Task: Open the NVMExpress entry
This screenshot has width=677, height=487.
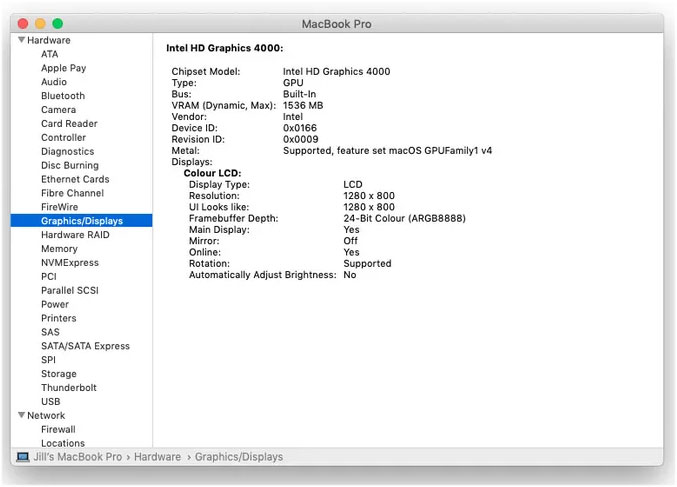Action: [70, 262]
